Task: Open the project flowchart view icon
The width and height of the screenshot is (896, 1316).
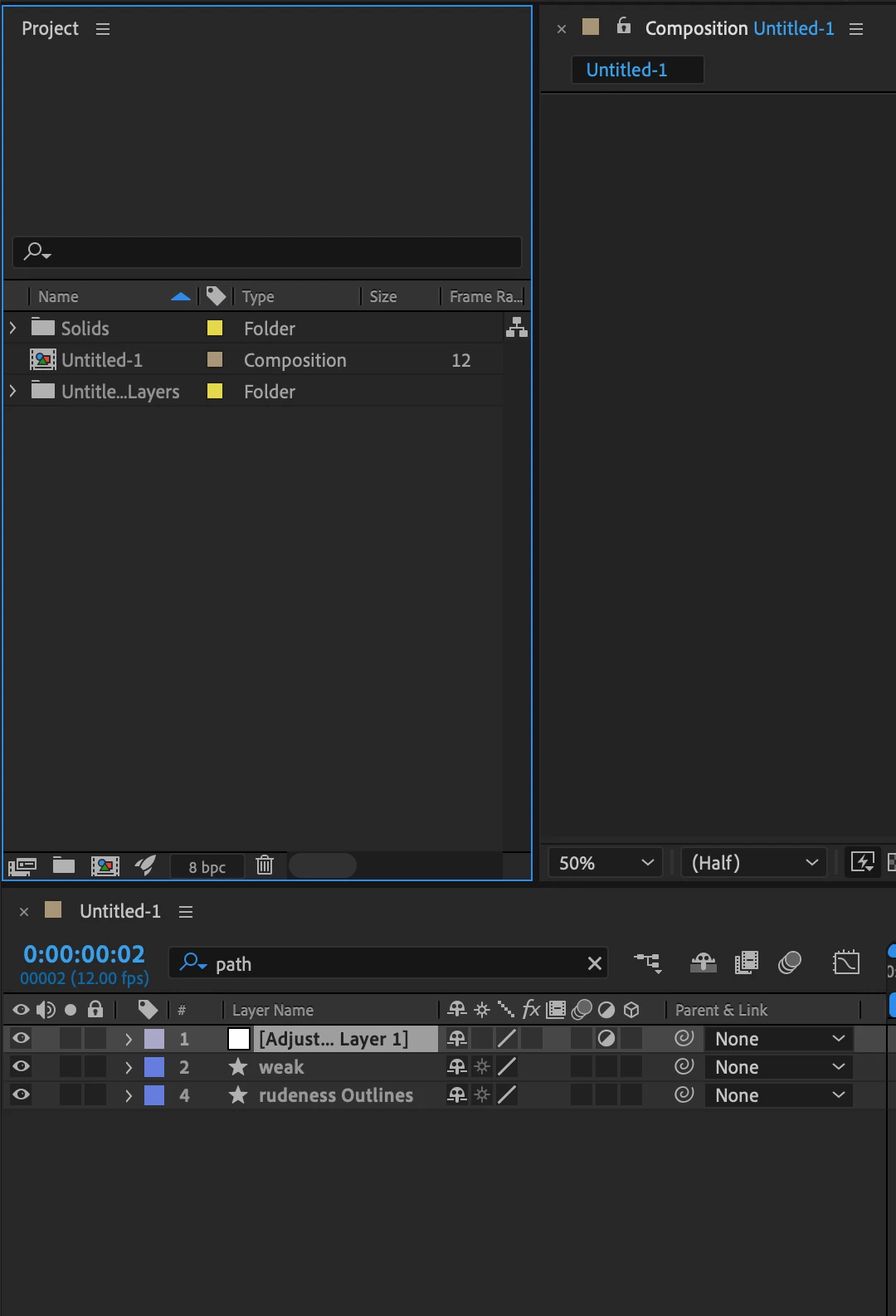Action: (517, 327)
